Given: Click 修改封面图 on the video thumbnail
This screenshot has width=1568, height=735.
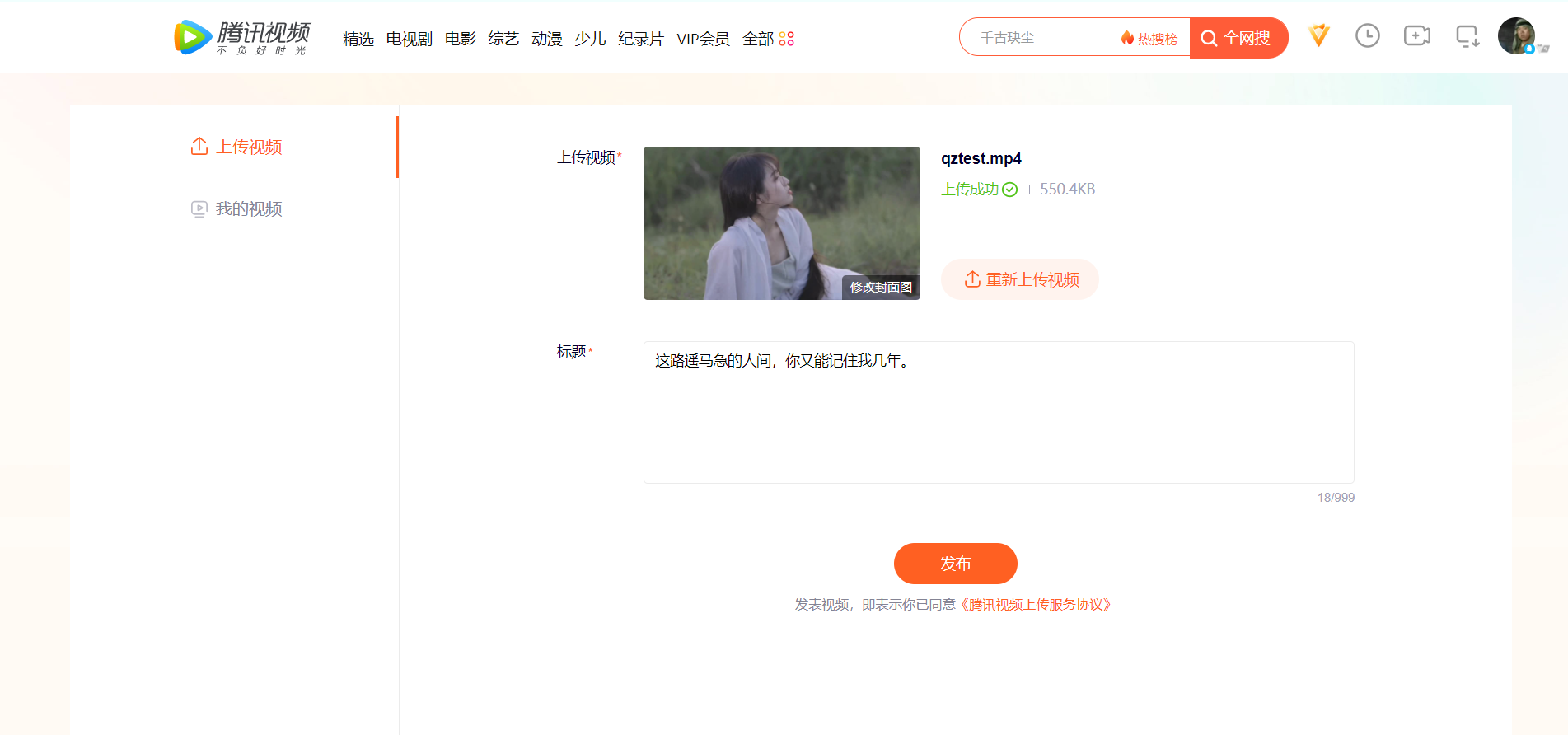Looking at the screenshot, I should [881, 287].
